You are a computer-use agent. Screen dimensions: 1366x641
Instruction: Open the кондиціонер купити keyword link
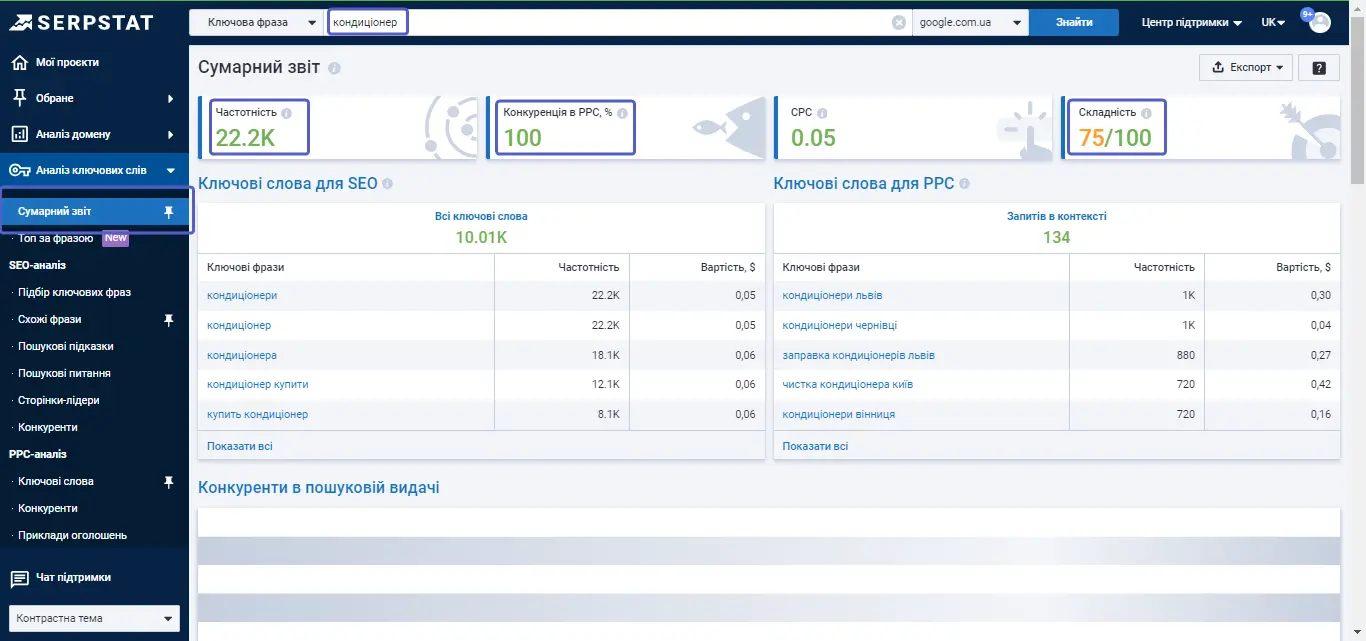[x=257, y=384]
